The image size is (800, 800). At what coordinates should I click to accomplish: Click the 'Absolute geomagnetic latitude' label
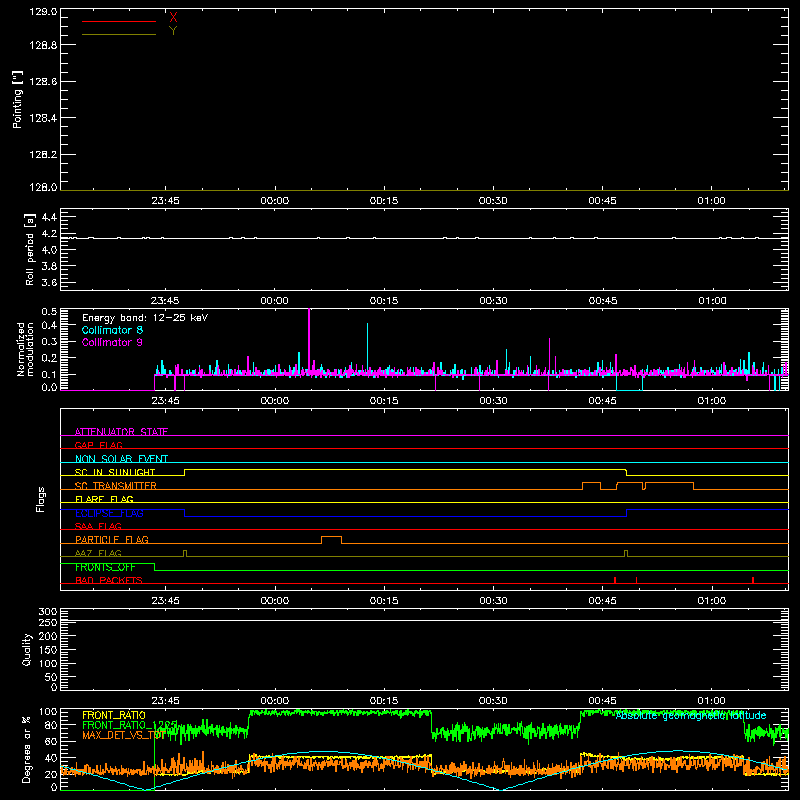[x=691, y=716]
